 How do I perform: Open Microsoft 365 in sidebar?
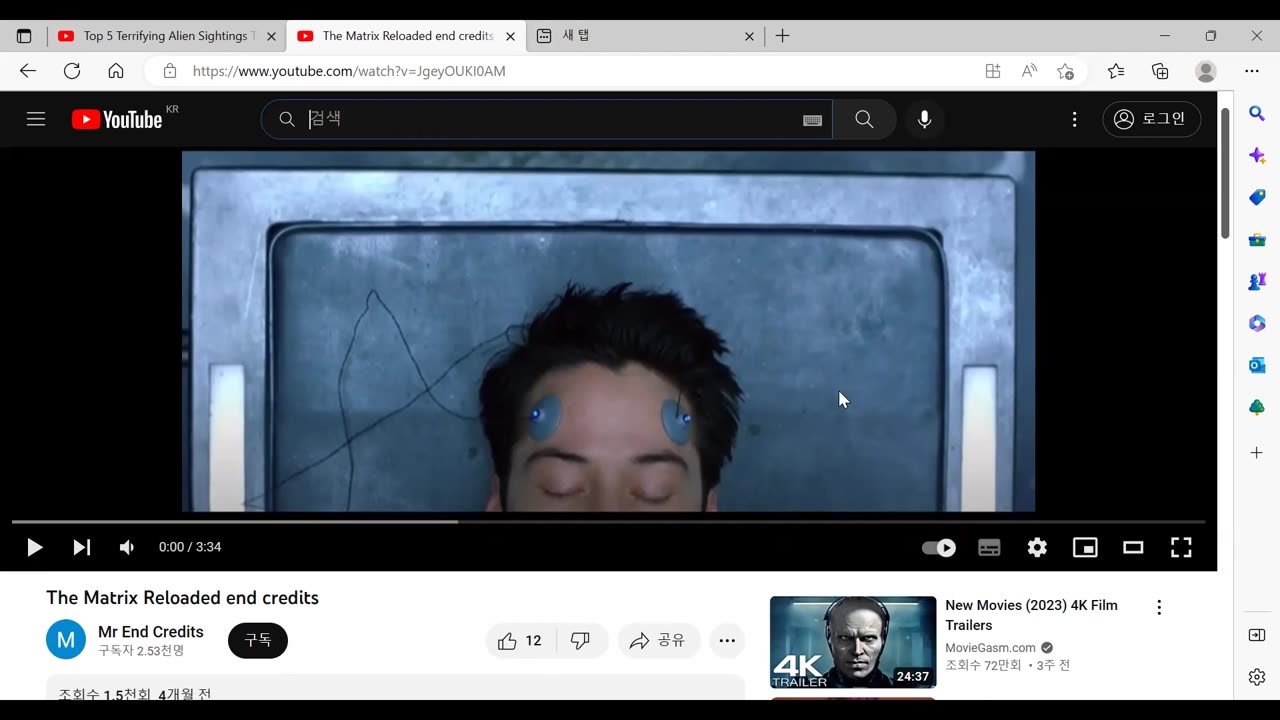coord(1257,323)
